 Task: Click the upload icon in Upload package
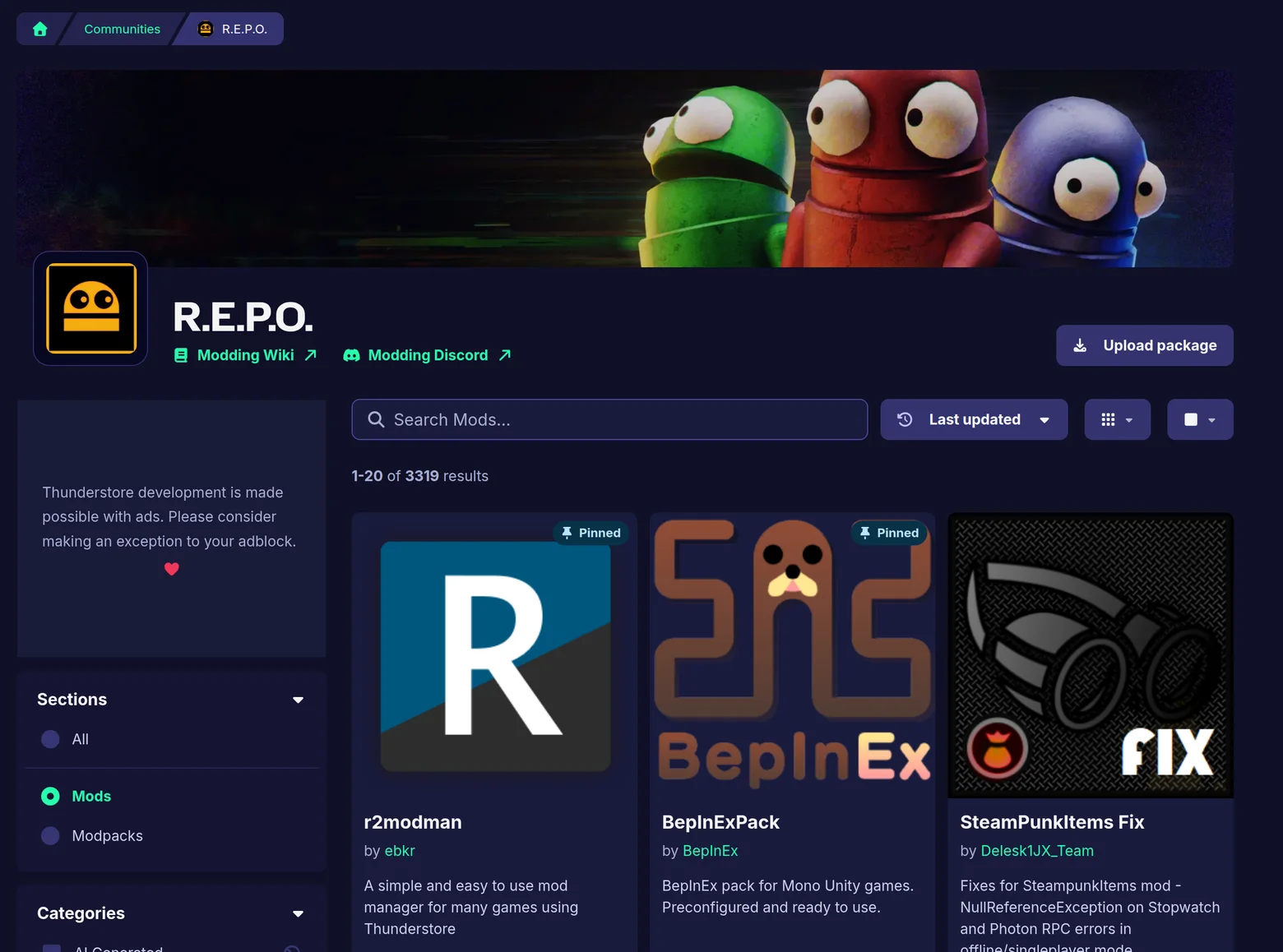[1080, 345]
